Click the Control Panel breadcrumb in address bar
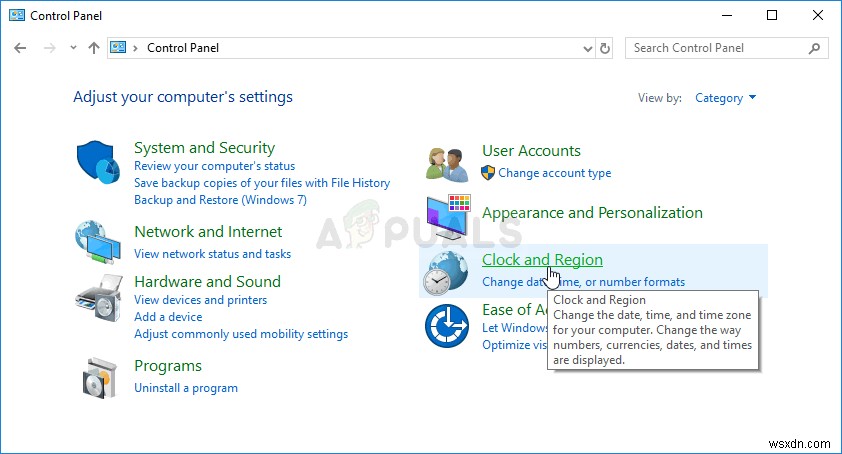The height and width of the screenshot is (454, 842). click(183, 48)
